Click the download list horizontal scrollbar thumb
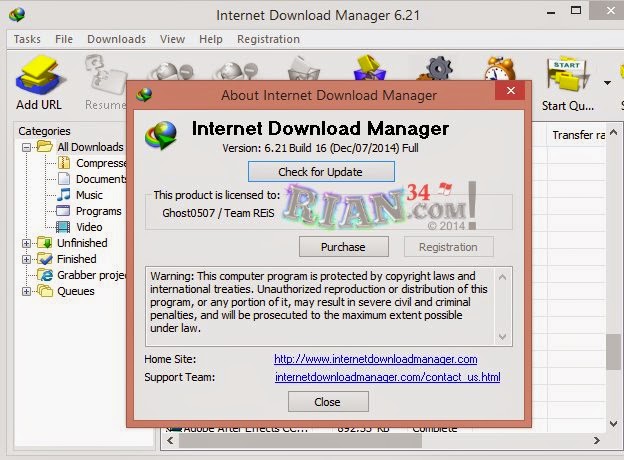The width and height of the screenshot is (624, 460). tap(300, 440)
